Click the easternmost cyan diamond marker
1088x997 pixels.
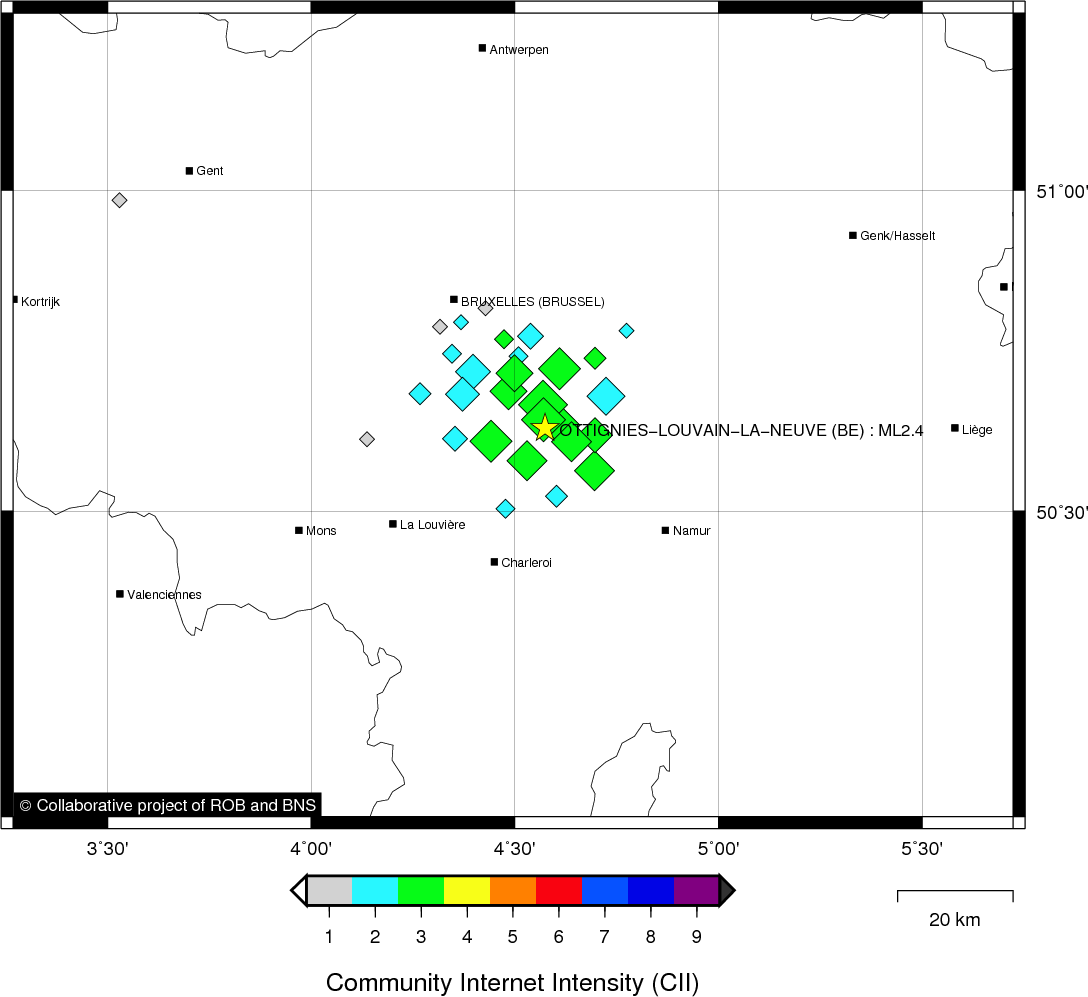(x=626, y=331)
